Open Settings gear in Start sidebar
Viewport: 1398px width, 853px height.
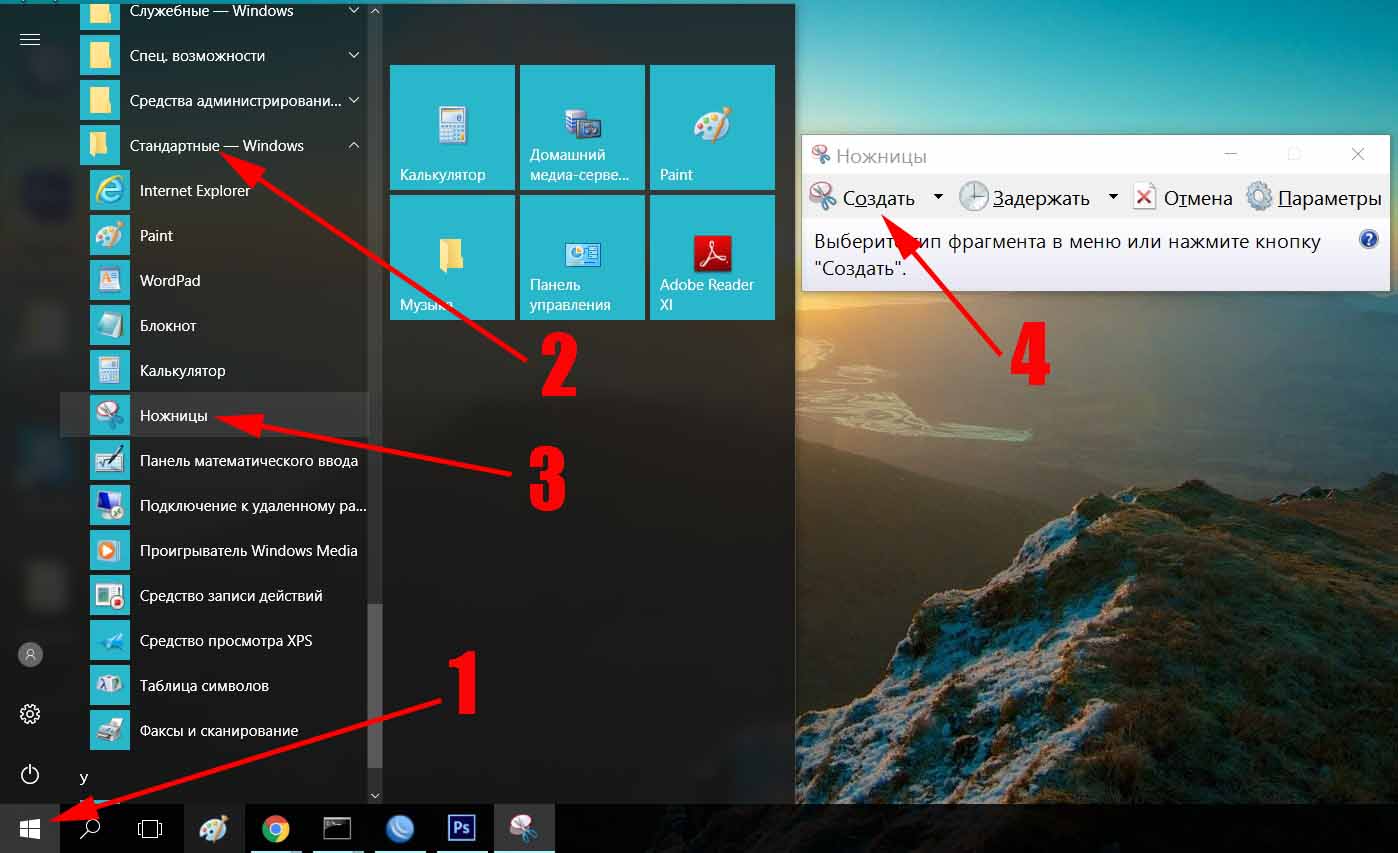30,714
